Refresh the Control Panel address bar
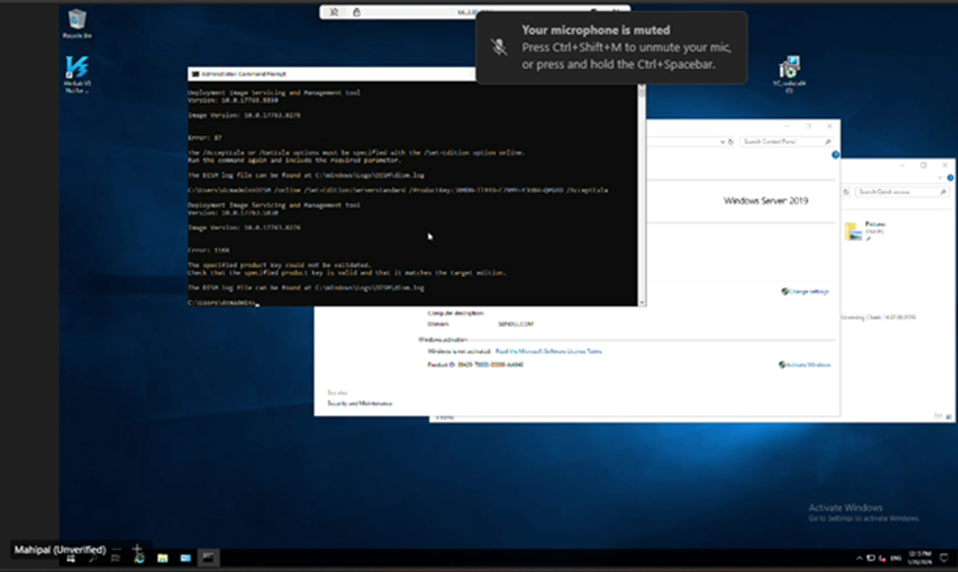 tap(731, 142)
